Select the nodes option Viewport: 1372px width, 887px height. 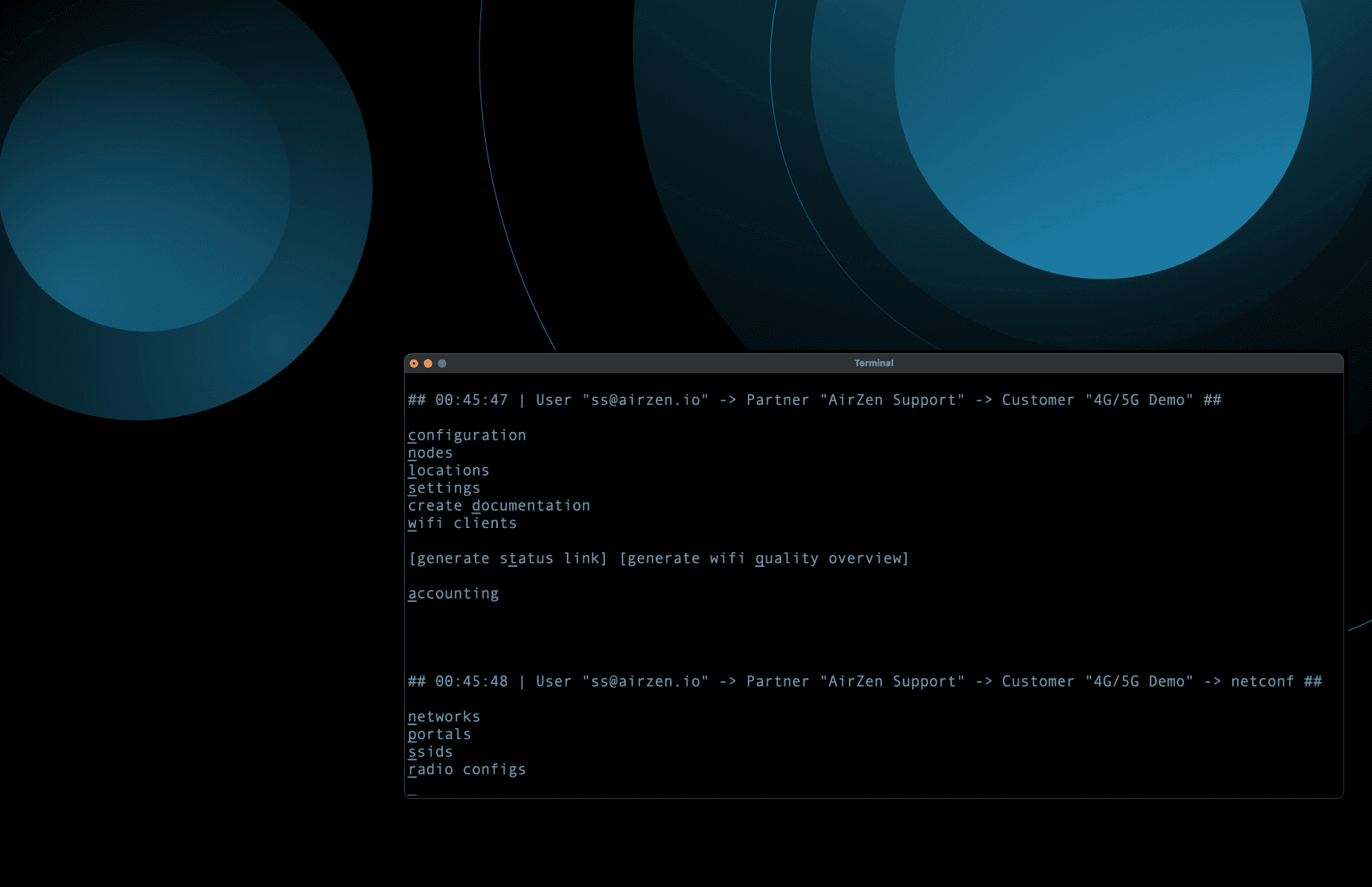[430, 453]
